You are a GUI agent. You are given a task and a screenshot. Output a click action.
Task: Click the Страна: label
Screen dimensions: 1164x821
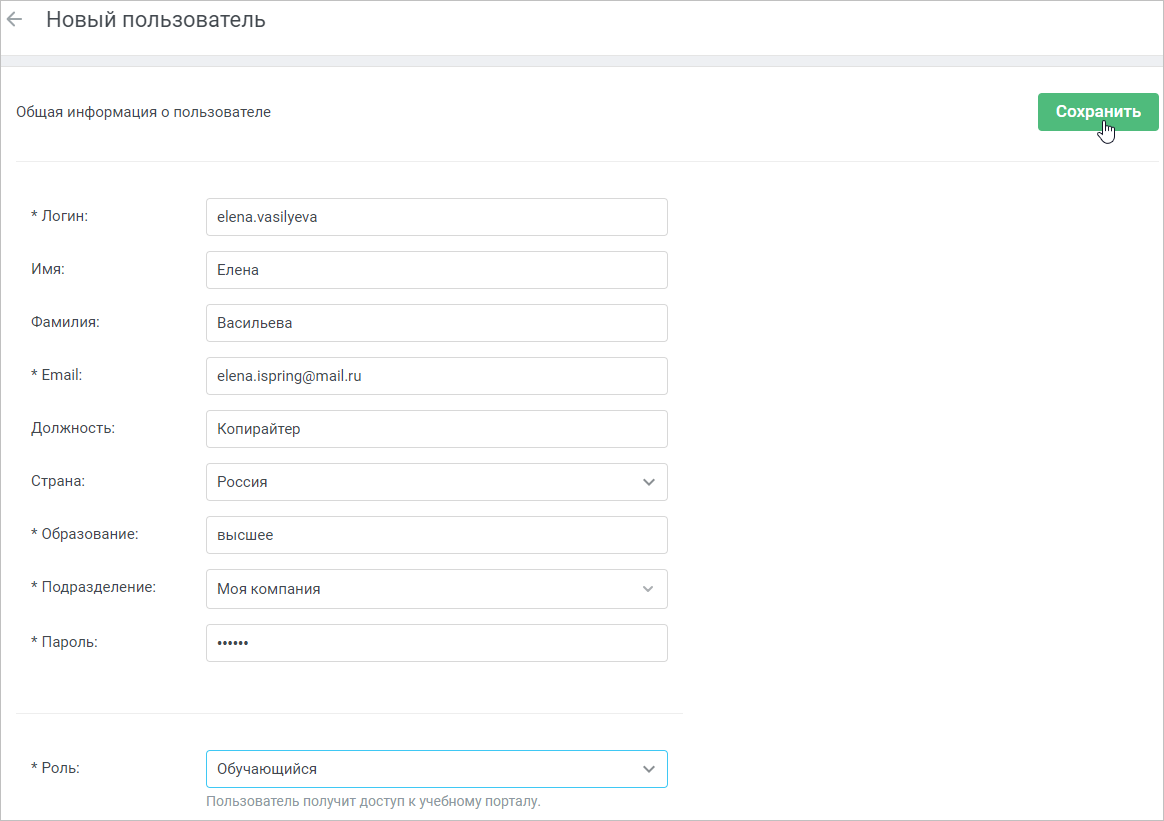click(58, 481)
